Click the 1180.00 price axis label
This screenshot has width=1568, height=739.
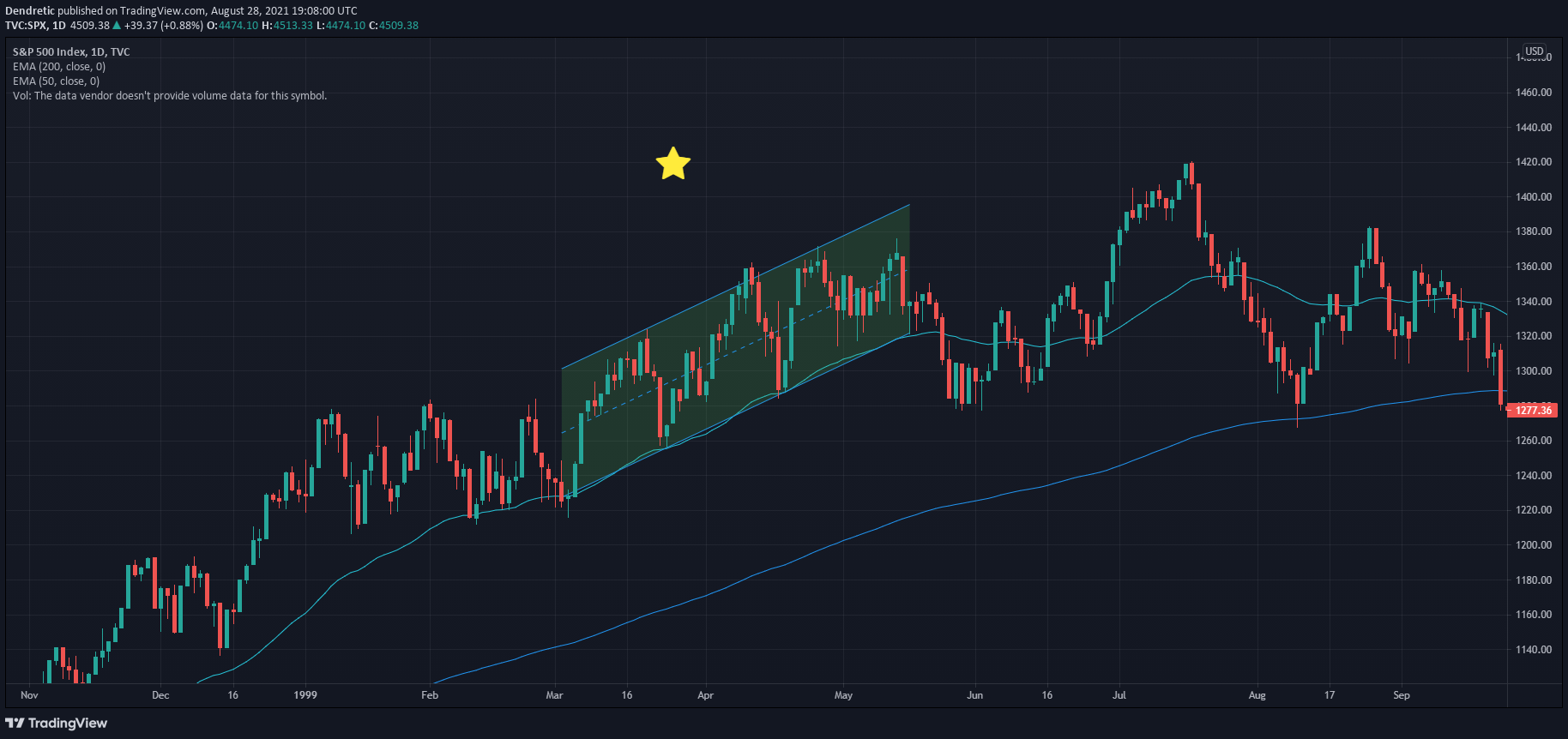pos(1534,580)
